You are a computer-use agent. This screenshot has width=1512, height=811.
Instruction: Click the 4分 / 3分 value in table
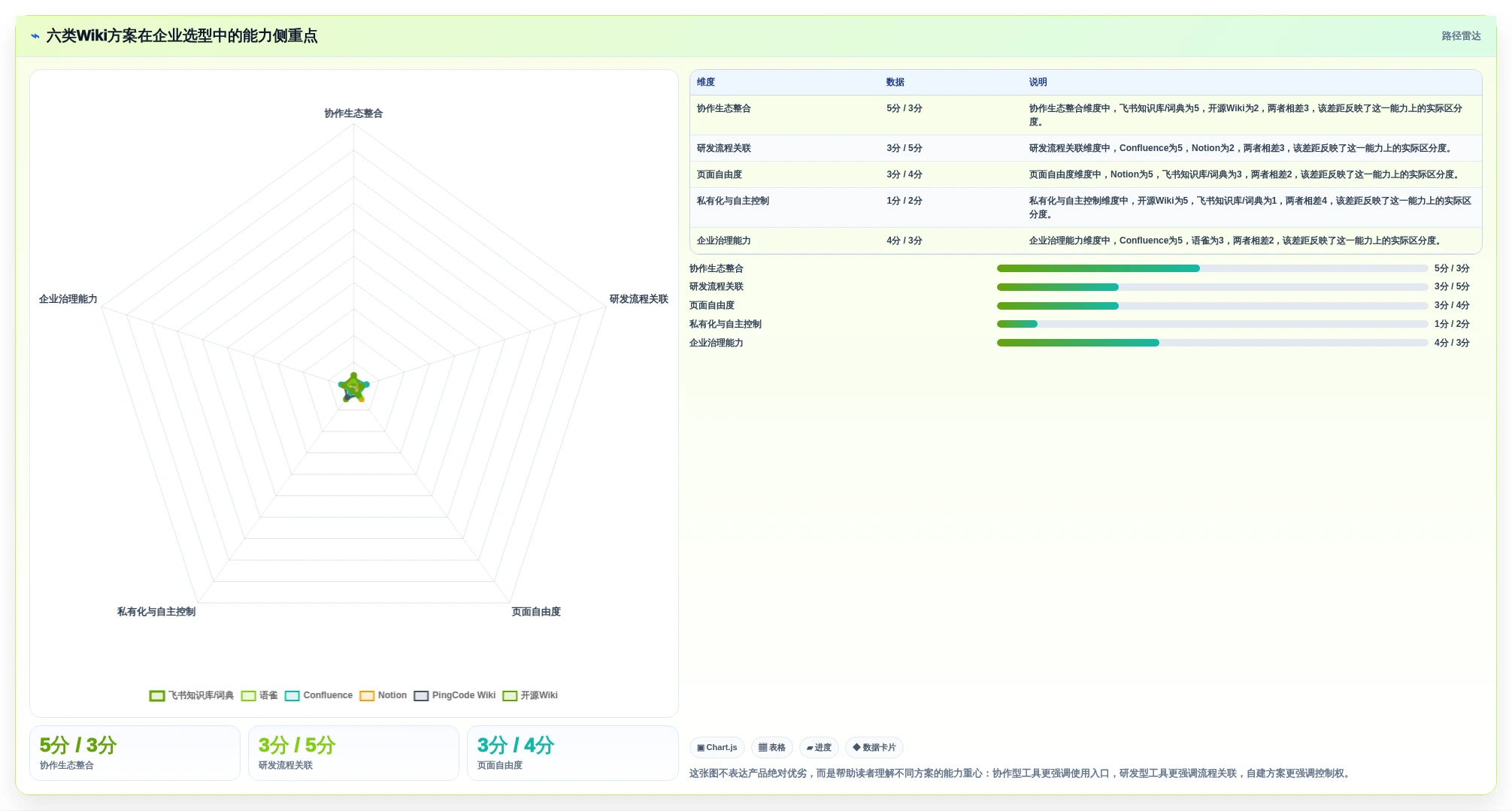[904, 241]
